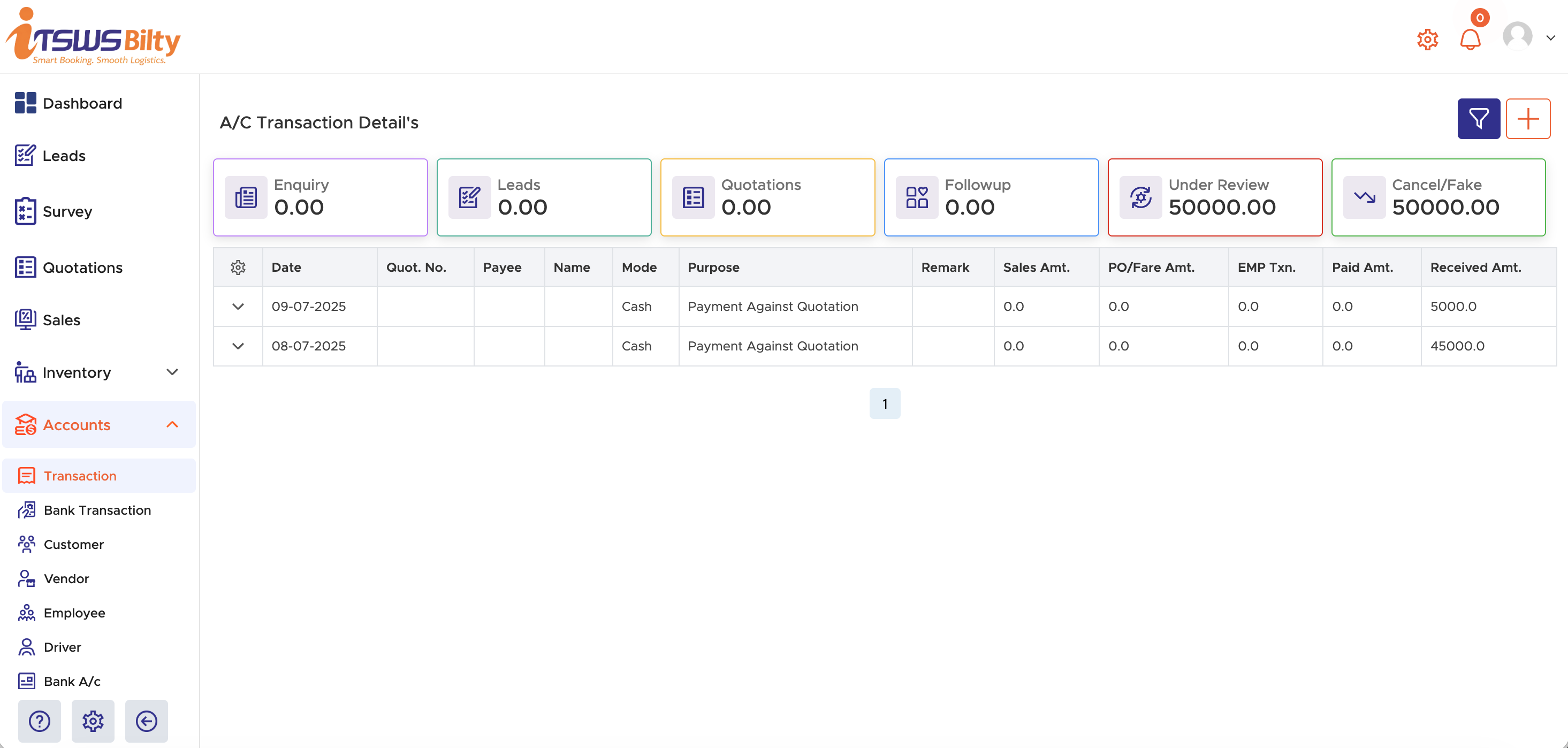Viewport: 1568px width, 748px height.
Task: Click the plus button to add a transaction
Action: point(1528,118)
